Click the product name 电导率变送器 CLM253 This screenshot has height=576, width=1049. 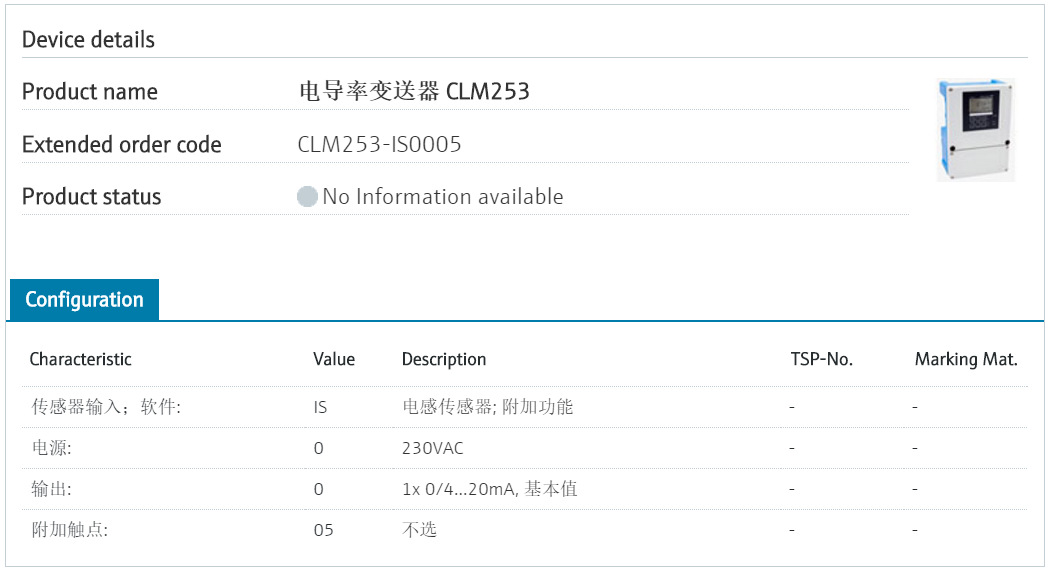414,91
